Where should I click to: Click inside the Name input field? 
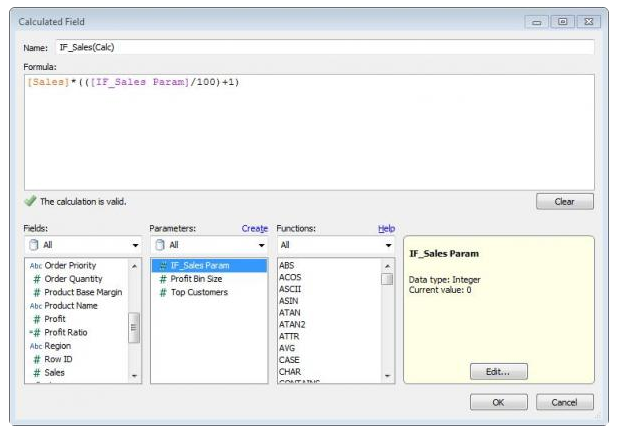pos(323,47)
